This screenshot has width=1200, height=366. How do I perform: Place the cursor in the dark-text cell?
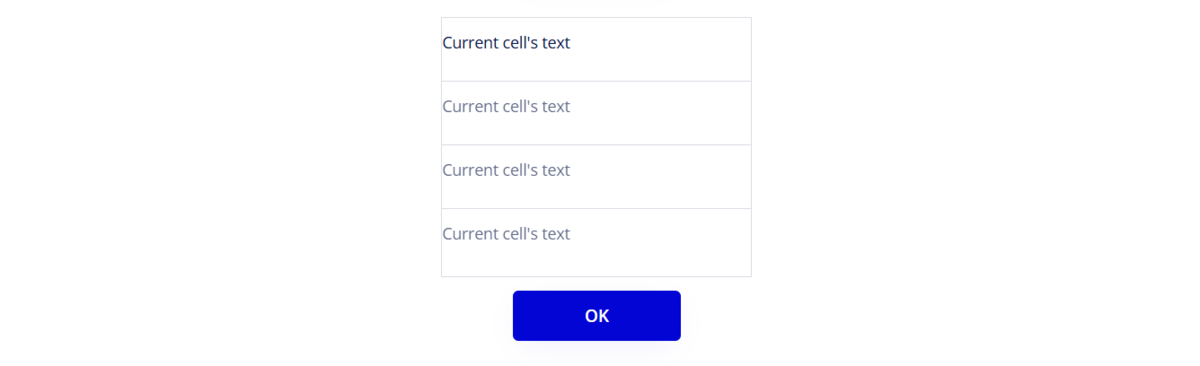[x=596, y=49]
